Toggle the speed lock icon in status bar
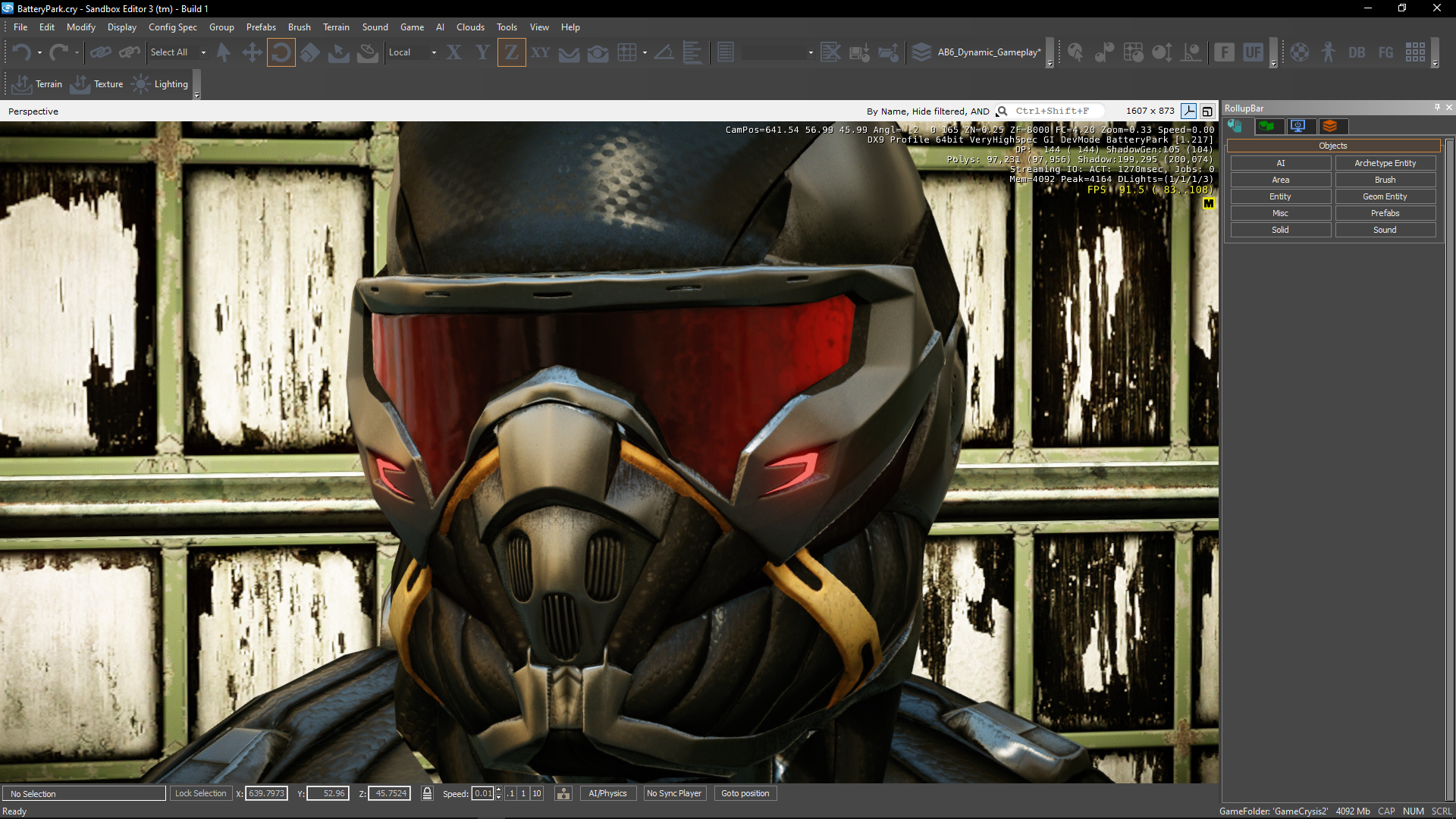The width and height of the screenshot is (1456, 819). pos(427,793)
